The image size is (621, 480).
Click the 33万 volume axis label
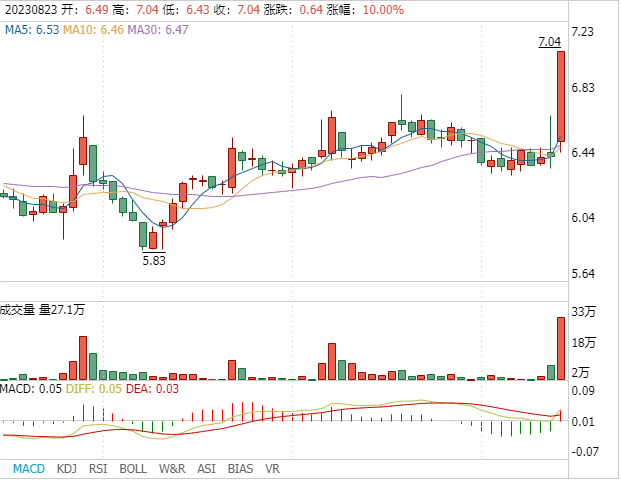583,312
